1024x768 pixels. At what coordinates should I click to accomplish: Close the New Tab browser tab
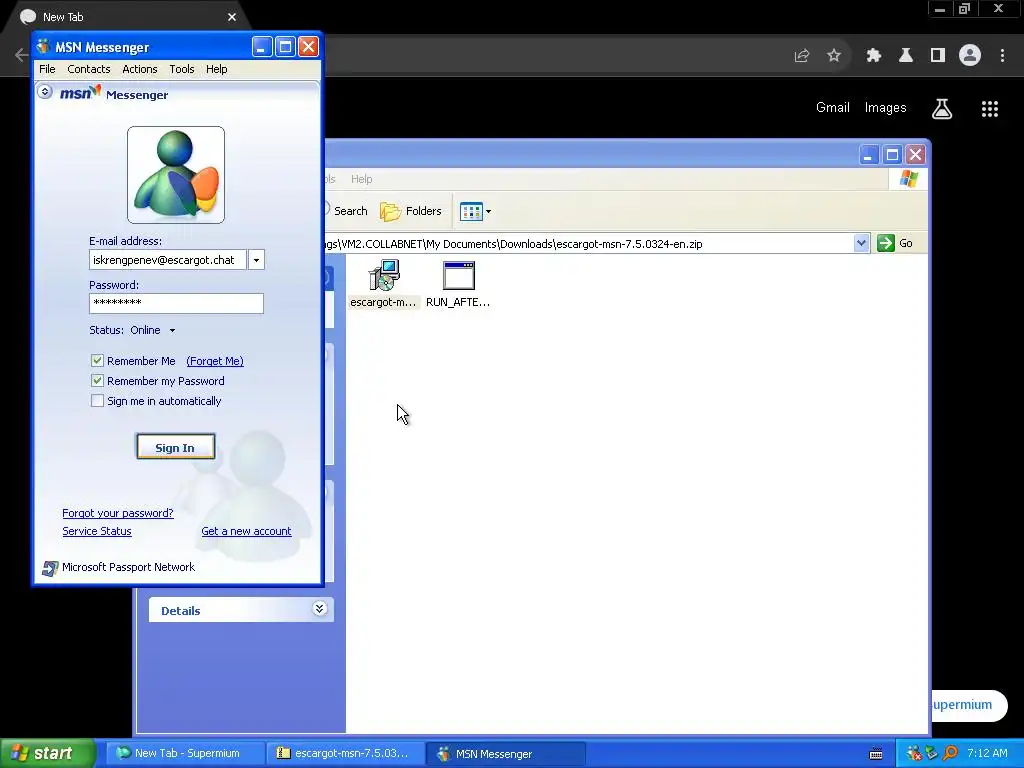(232, 17)
